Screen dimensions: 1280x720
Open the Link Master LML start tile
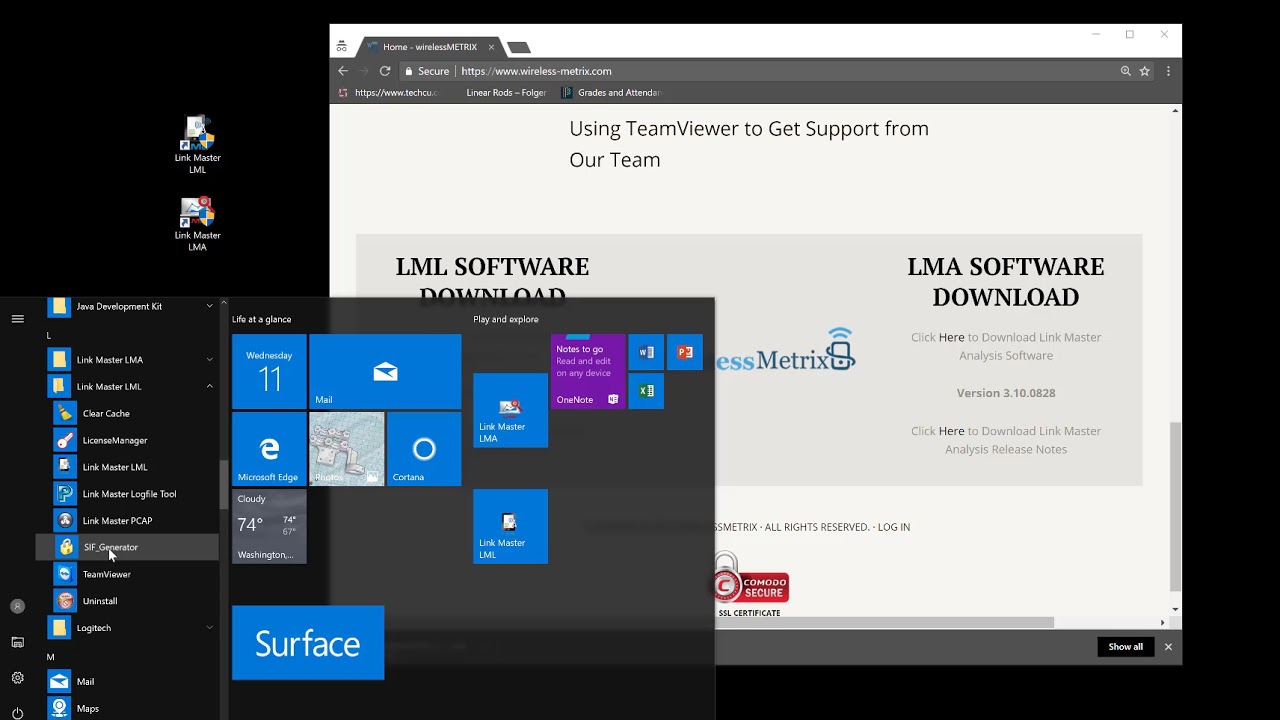(x=510, y=526)
